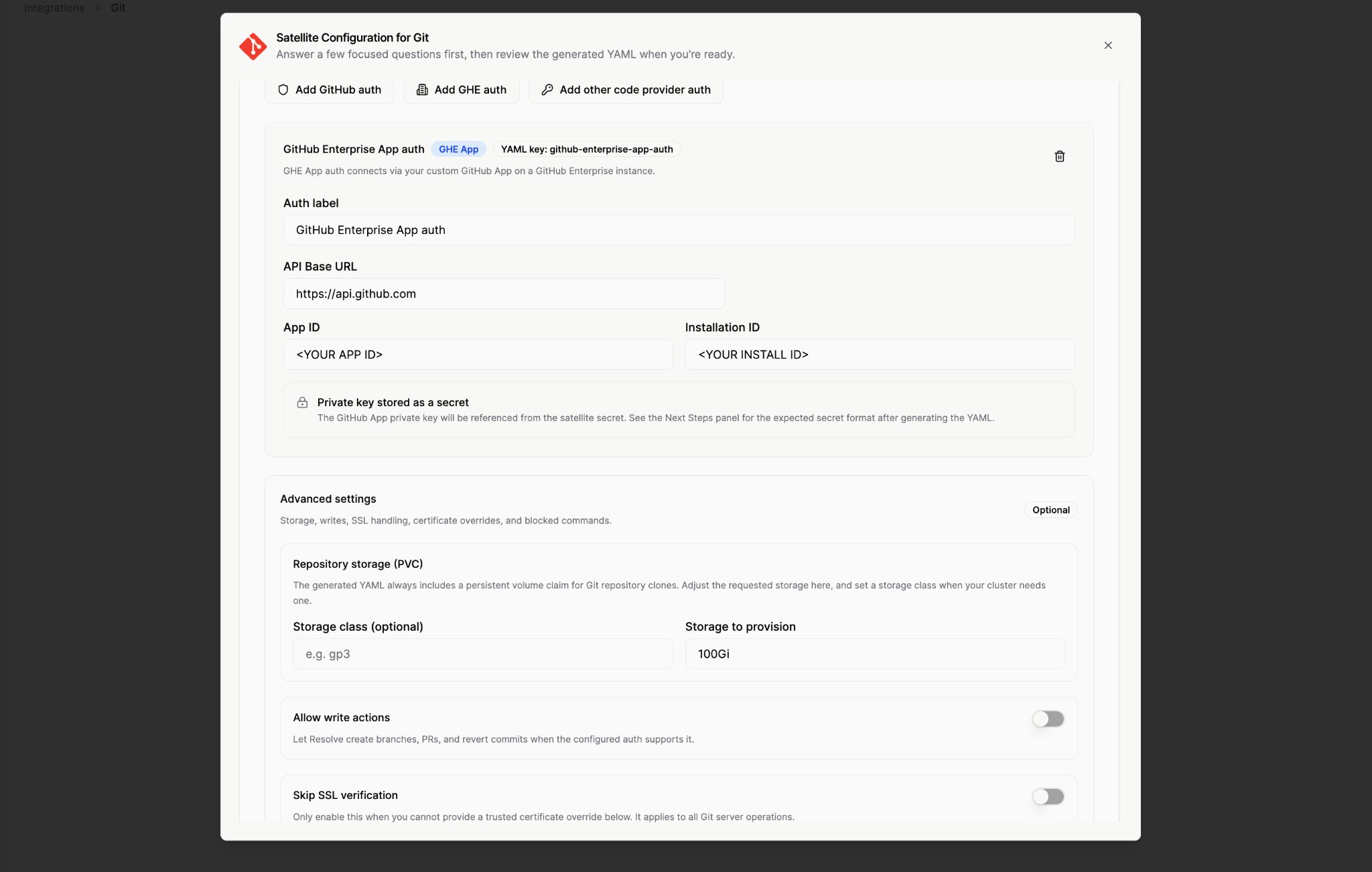
Task: Click the GHE App badge
Action: point(458,149)
